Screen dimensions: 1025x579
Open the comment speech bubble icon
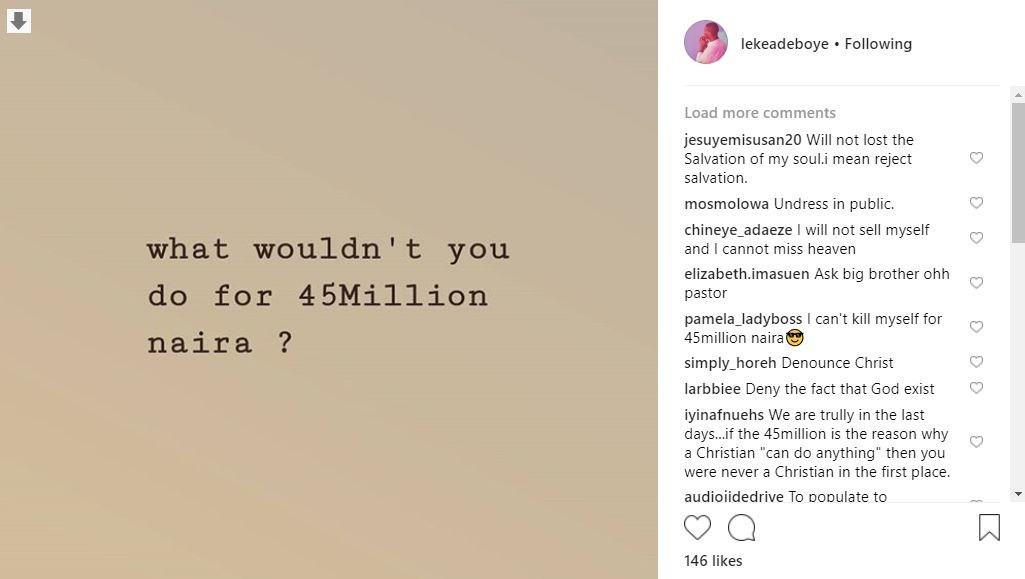coord(741,527)
